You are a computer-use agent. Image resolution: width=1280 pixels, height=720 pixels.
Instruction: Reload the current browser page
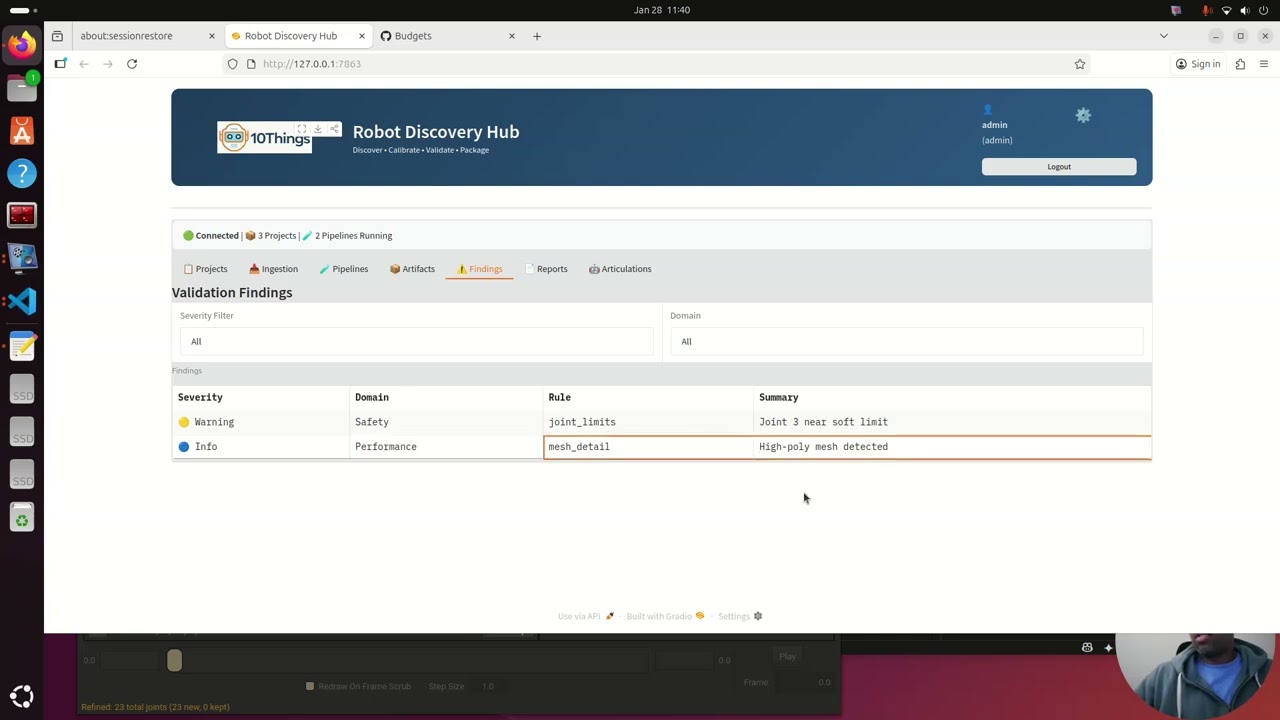tap(132, 64)
